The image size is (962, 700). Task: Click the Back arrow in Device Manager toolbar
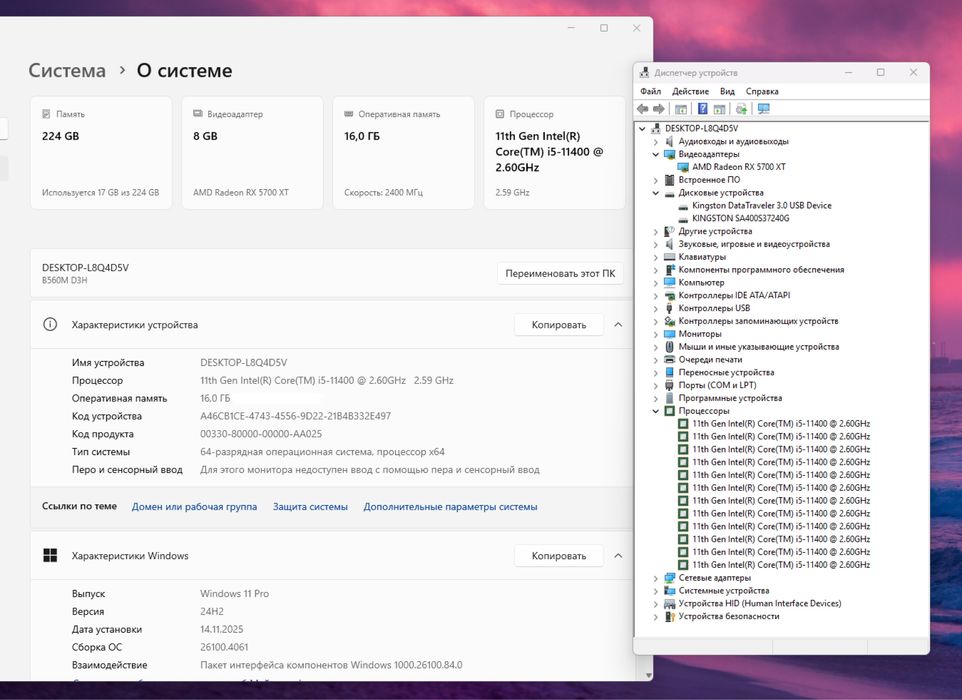(x=642, y=109)
